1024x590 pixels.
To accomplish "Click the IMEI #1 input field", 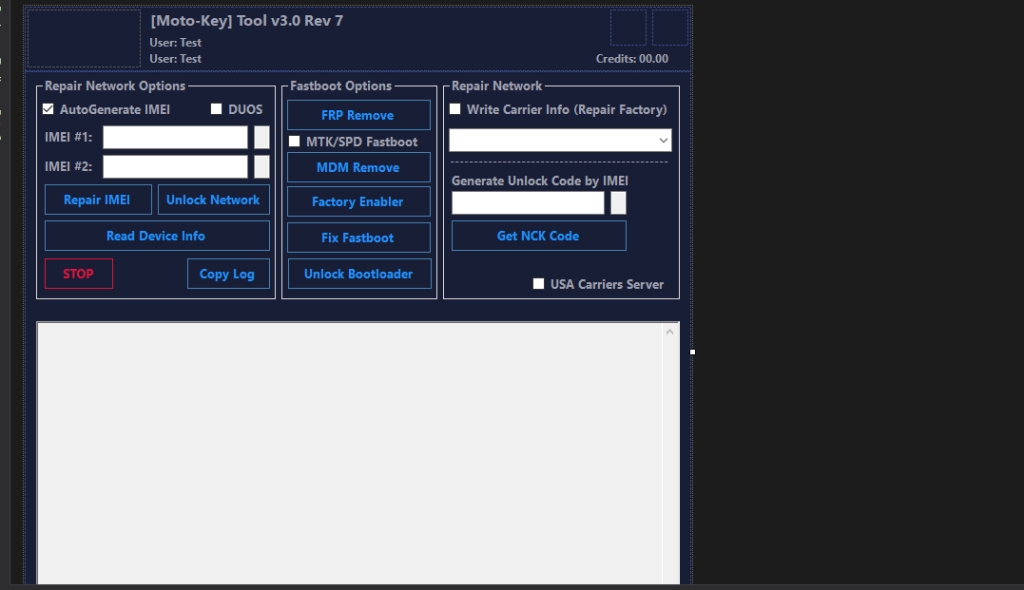I will click(x=175, y=137).
